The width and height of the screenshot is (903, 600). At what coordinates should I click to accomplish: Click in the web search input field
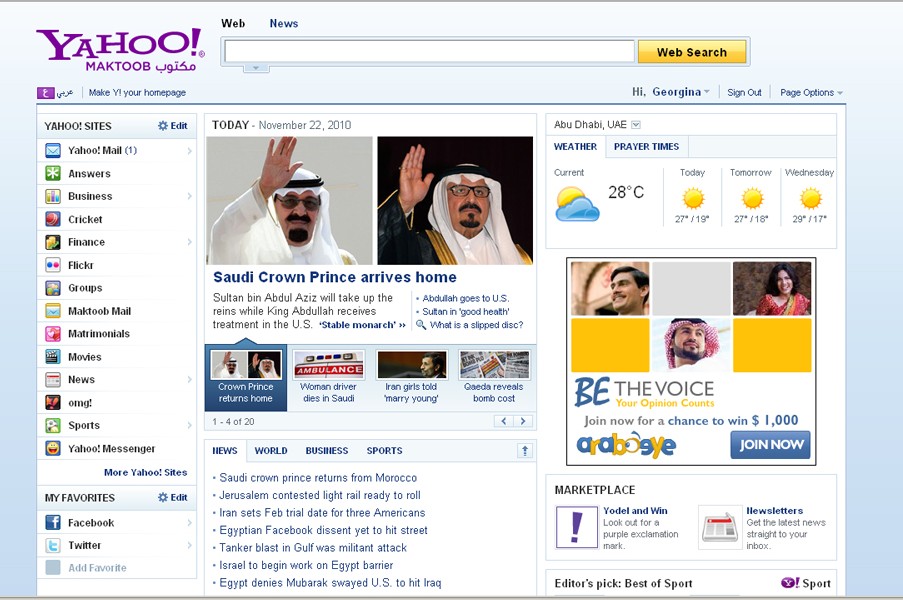click(429, 51)
